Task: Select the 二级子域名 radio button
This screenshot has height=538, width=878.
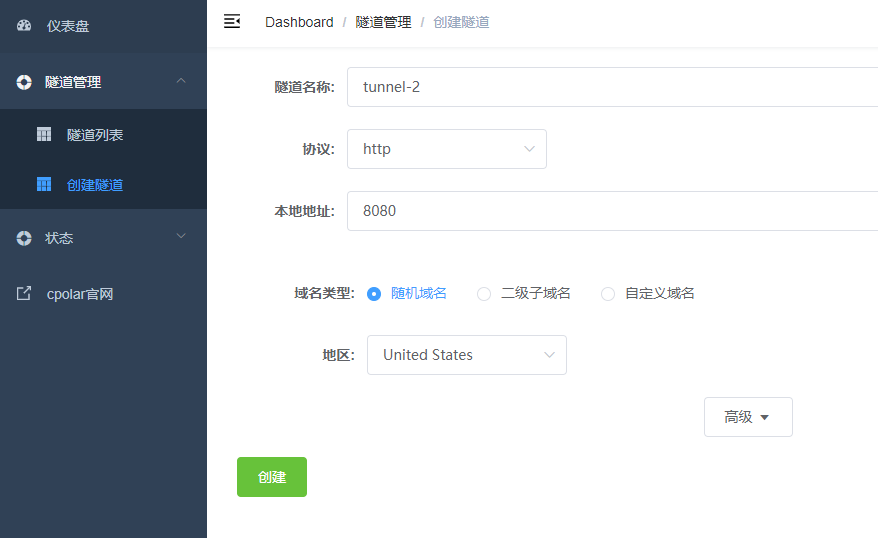Action: coord(484,293)
